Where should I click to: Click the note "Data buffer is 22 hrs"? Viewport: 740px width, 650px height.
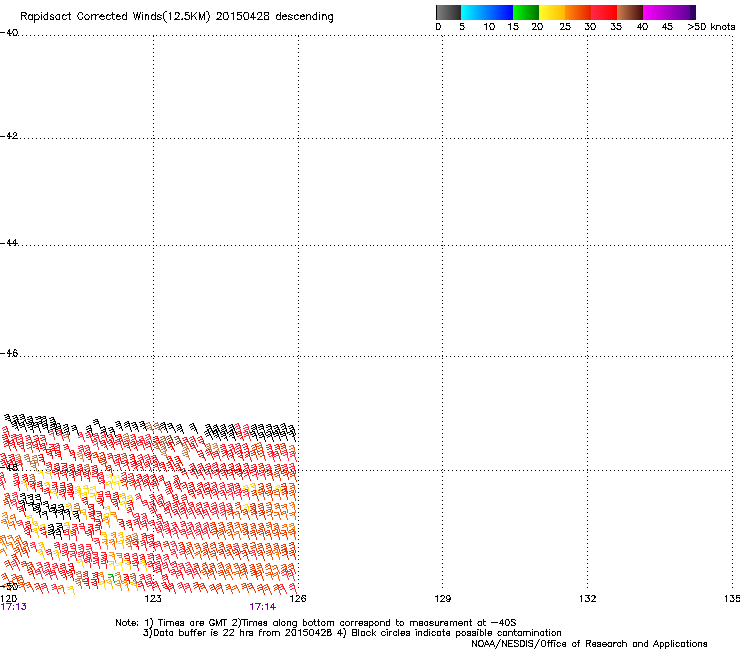pos(199,633)
